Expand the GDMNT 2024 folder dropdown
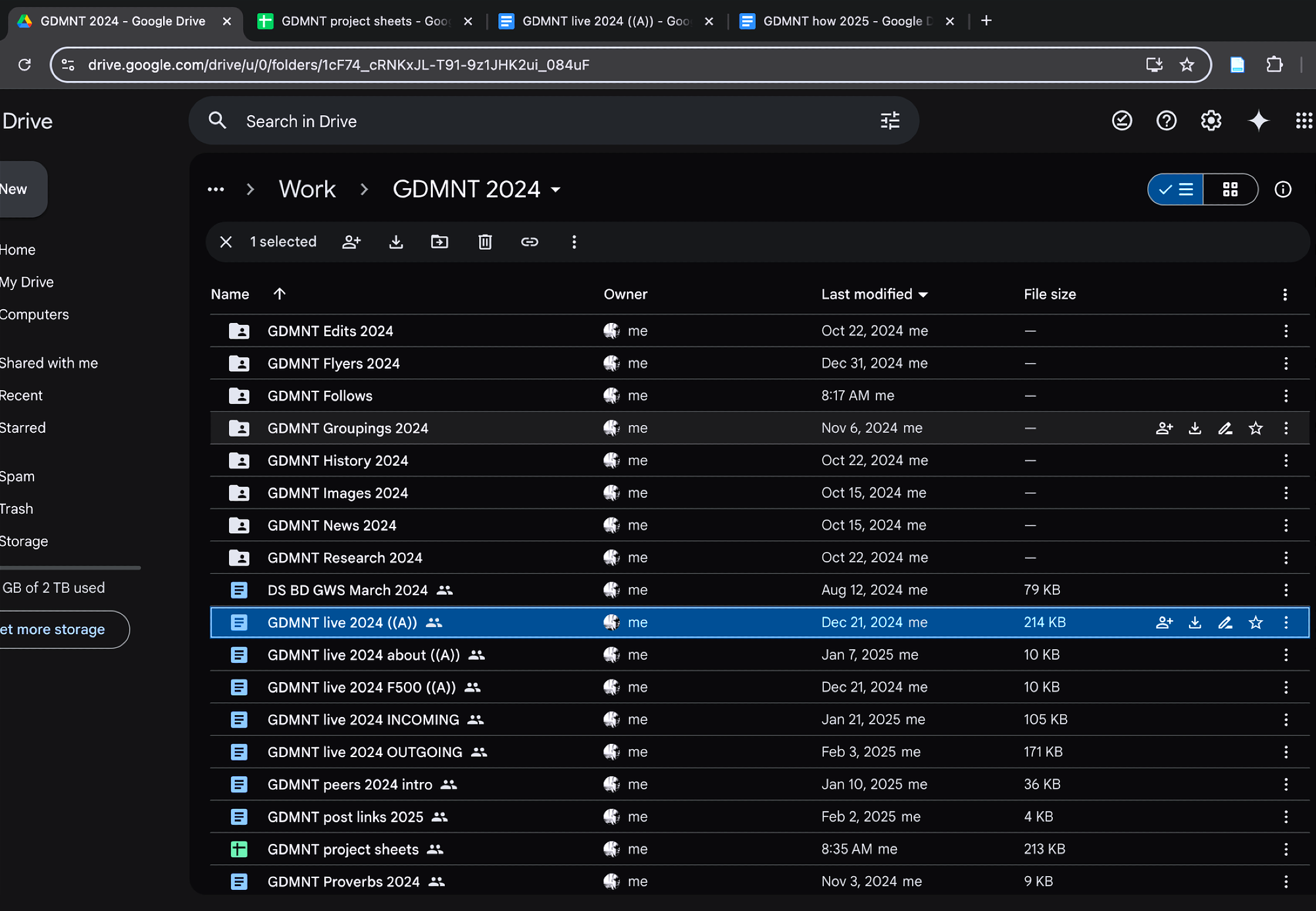The height and width of the screenshot is (911, 1316). coord(556,190)
